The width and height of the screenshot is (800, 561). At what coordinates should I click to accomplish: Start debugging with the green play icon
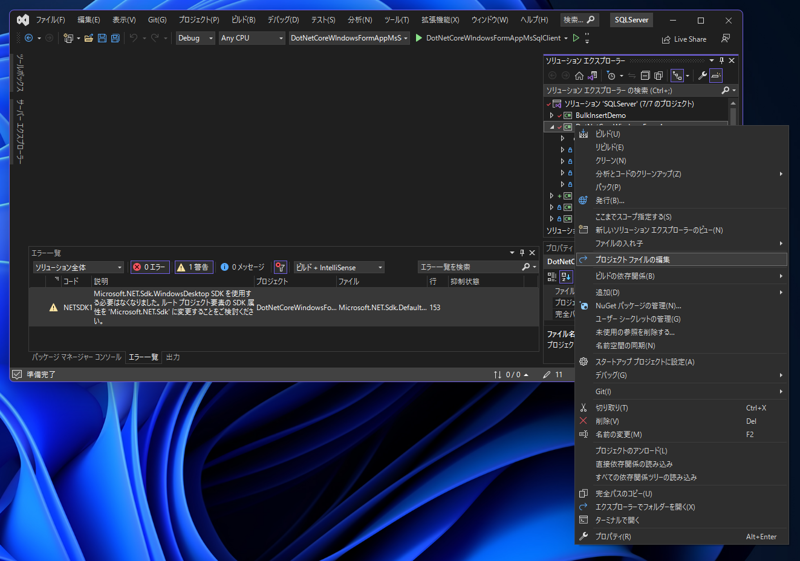click(x=418, y=38)
